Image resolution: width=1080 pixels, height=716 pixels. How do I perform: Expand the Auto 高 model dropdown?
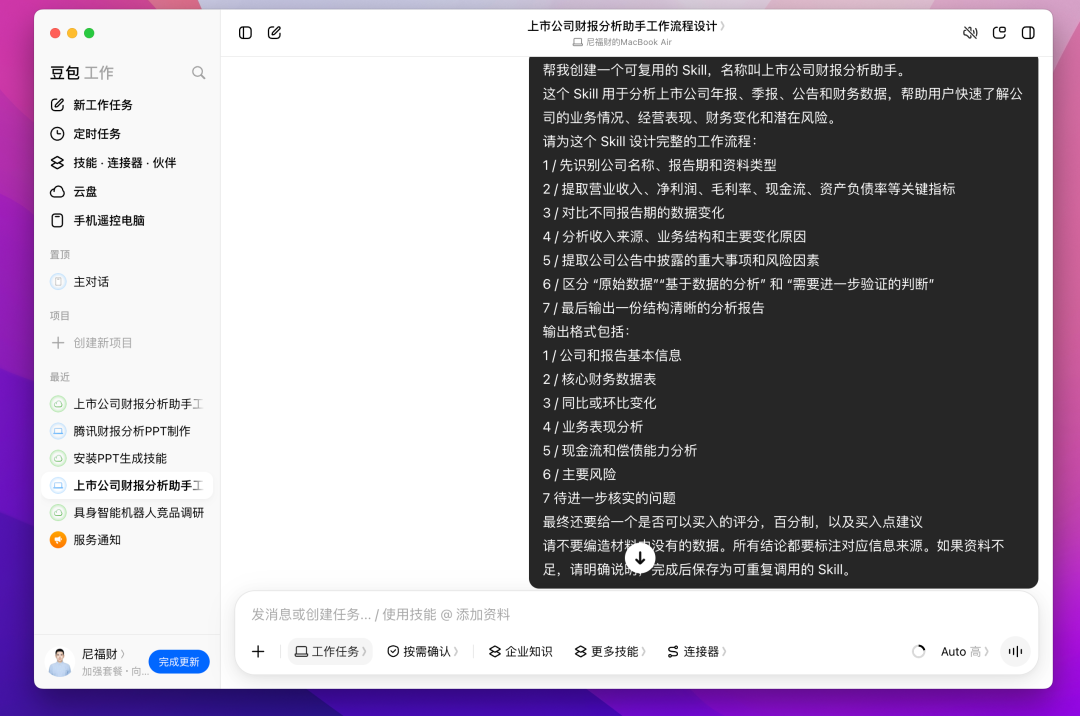964,651
